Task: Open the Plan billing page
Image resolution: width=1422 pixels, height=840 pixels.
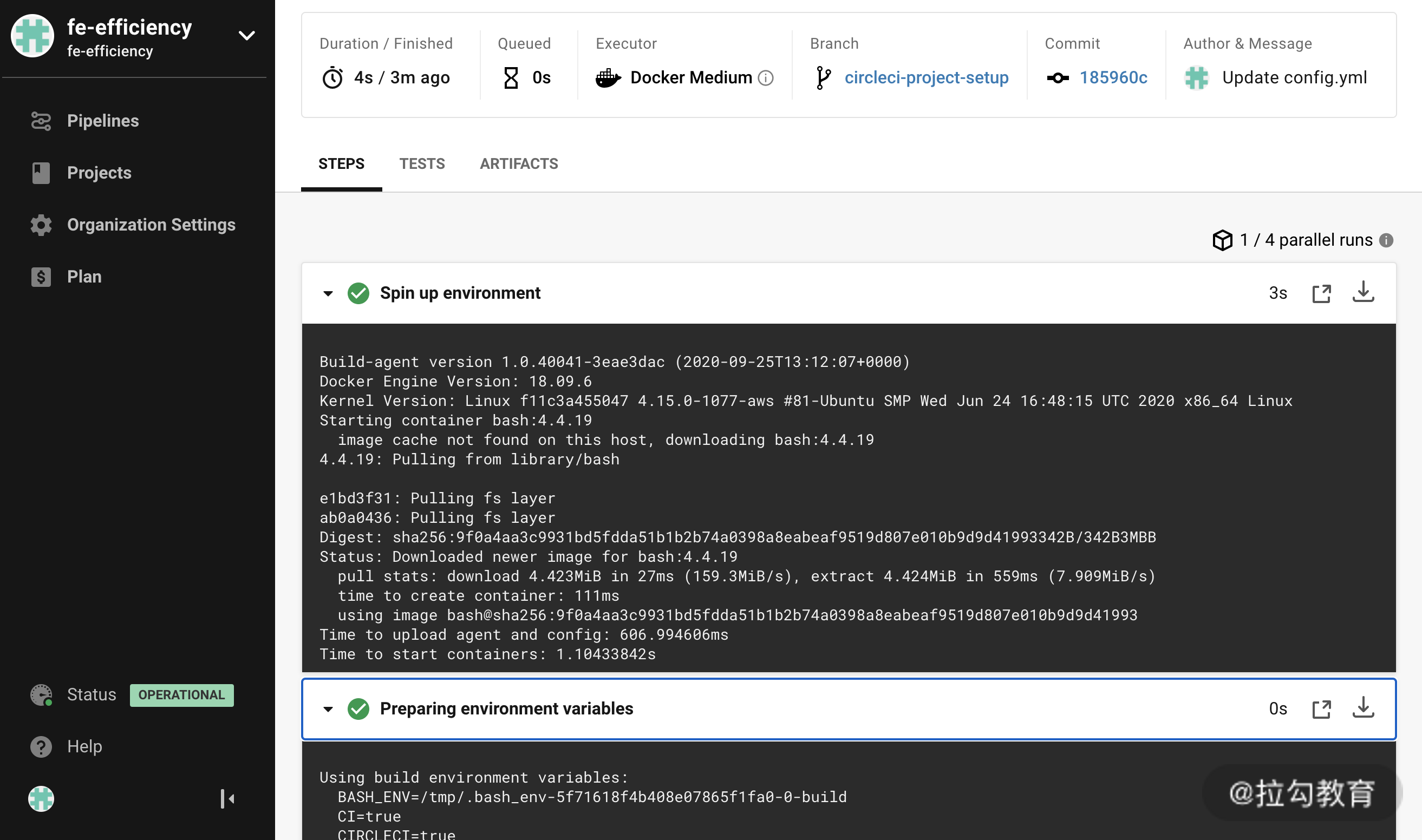Action: tap(84, 277)
